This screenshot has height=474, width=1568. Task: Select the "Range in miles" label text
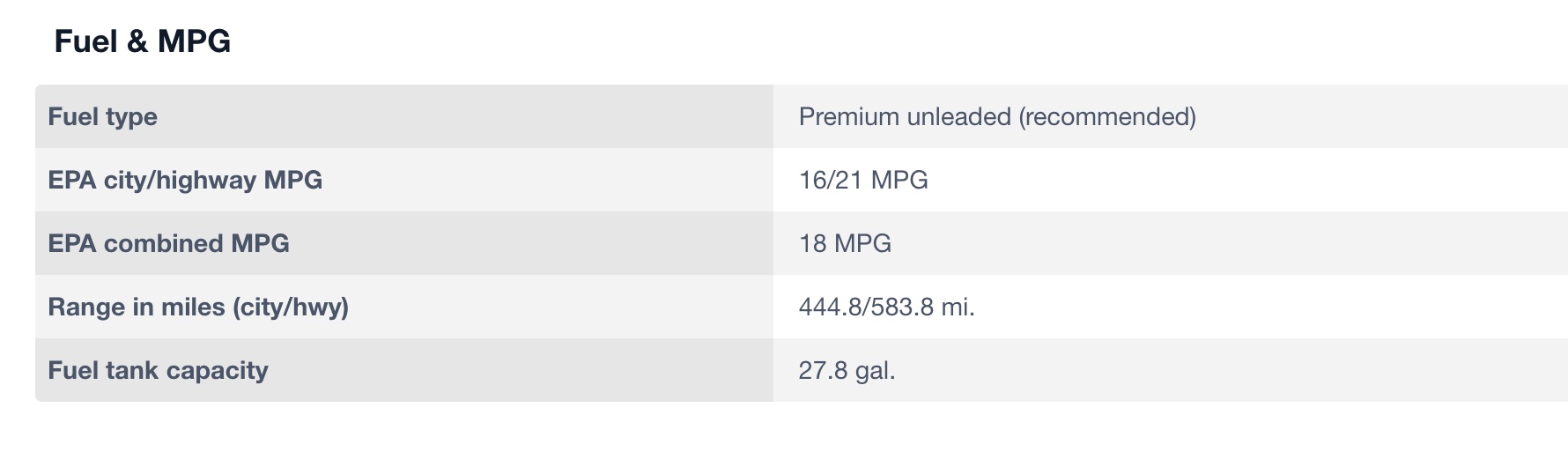click(137, 307)
